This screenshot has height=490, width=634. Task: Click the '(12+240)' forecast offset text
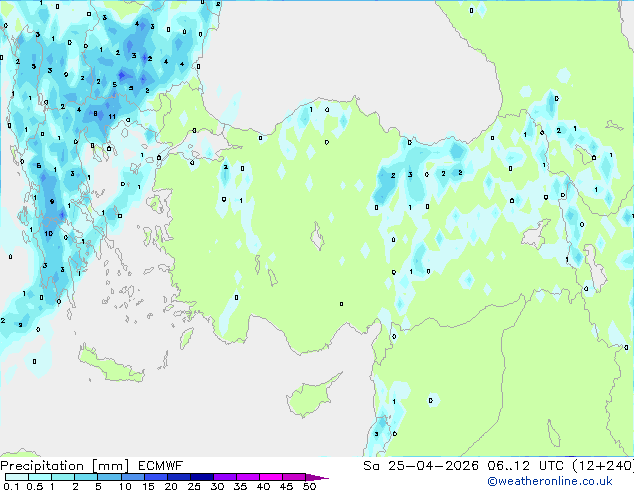(602, 466)
